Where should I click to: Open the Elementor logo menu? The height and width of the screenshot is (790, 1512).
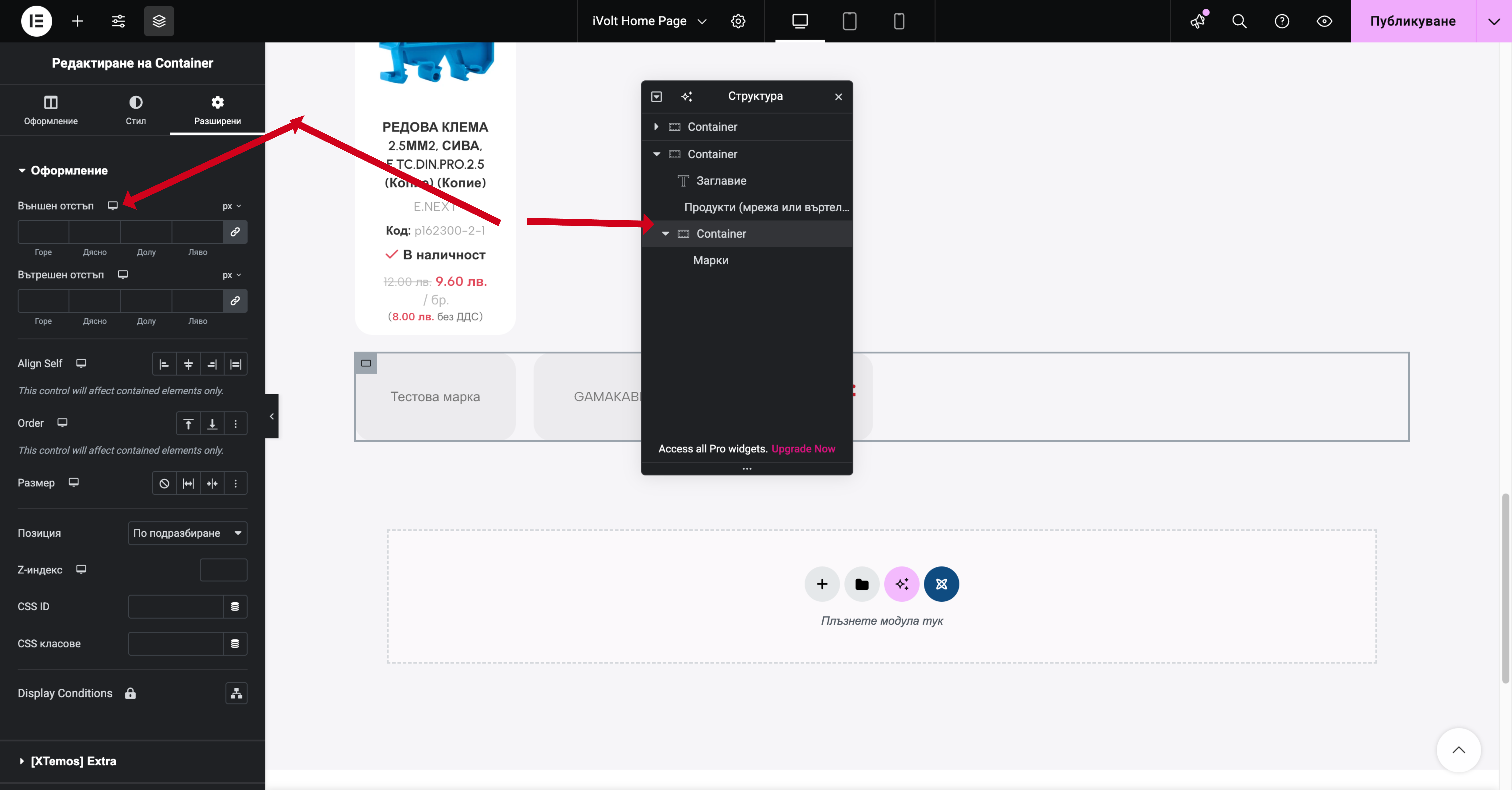(36, 21)
